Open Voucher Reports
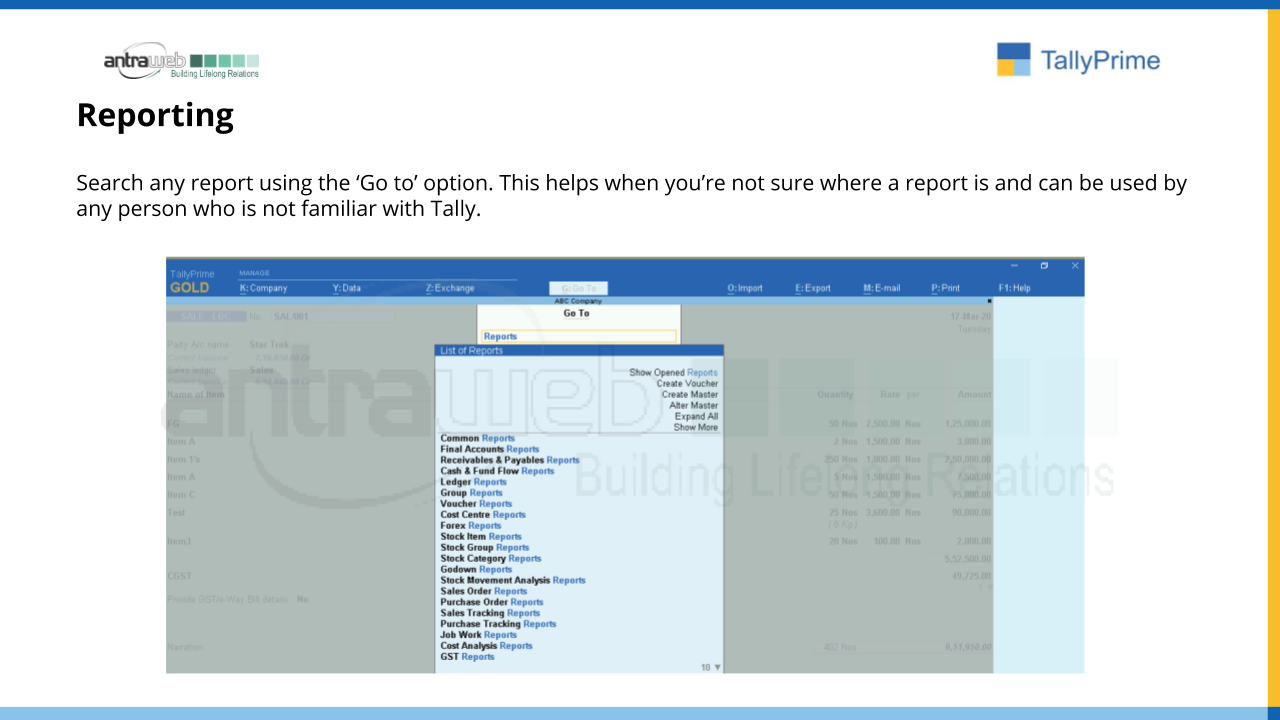 click(x=476, y=504)
